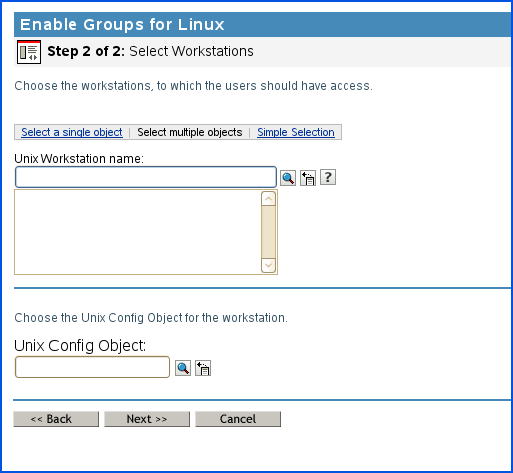Open object history for Unix Workstation name
The width and height of the screenshot is (513, 473).
(x=308, y=178)
